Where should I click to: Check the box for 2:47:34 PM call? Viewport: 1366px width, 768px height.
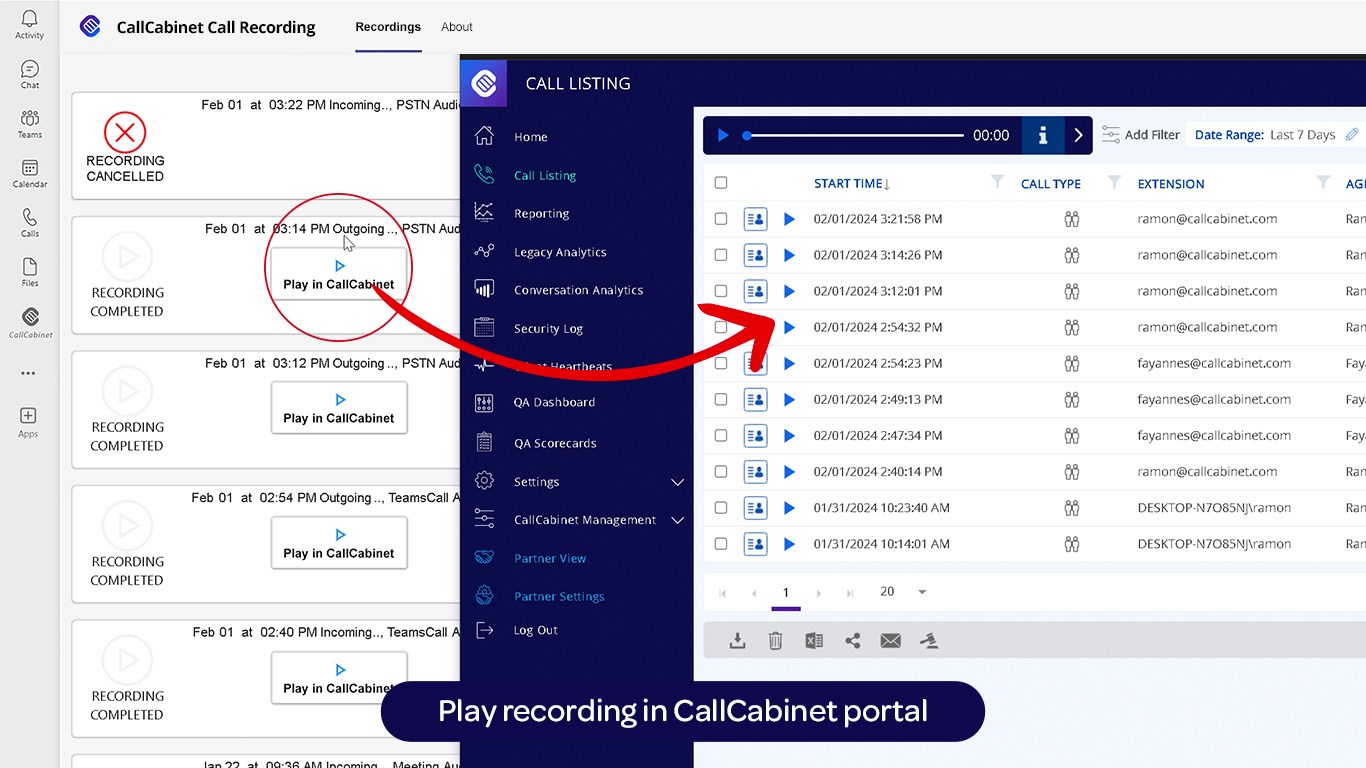click(x=721, y=435)
